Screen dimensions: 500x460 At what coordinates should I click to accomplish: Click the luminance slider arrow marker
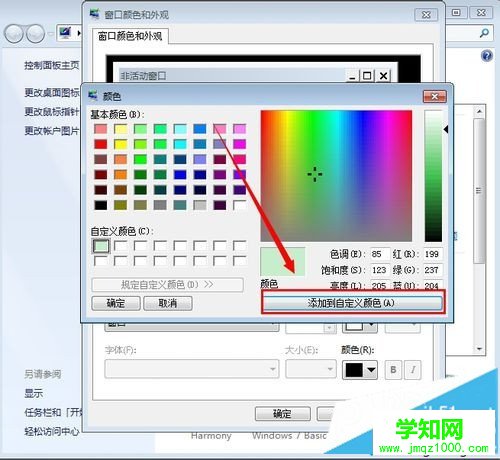446,129
